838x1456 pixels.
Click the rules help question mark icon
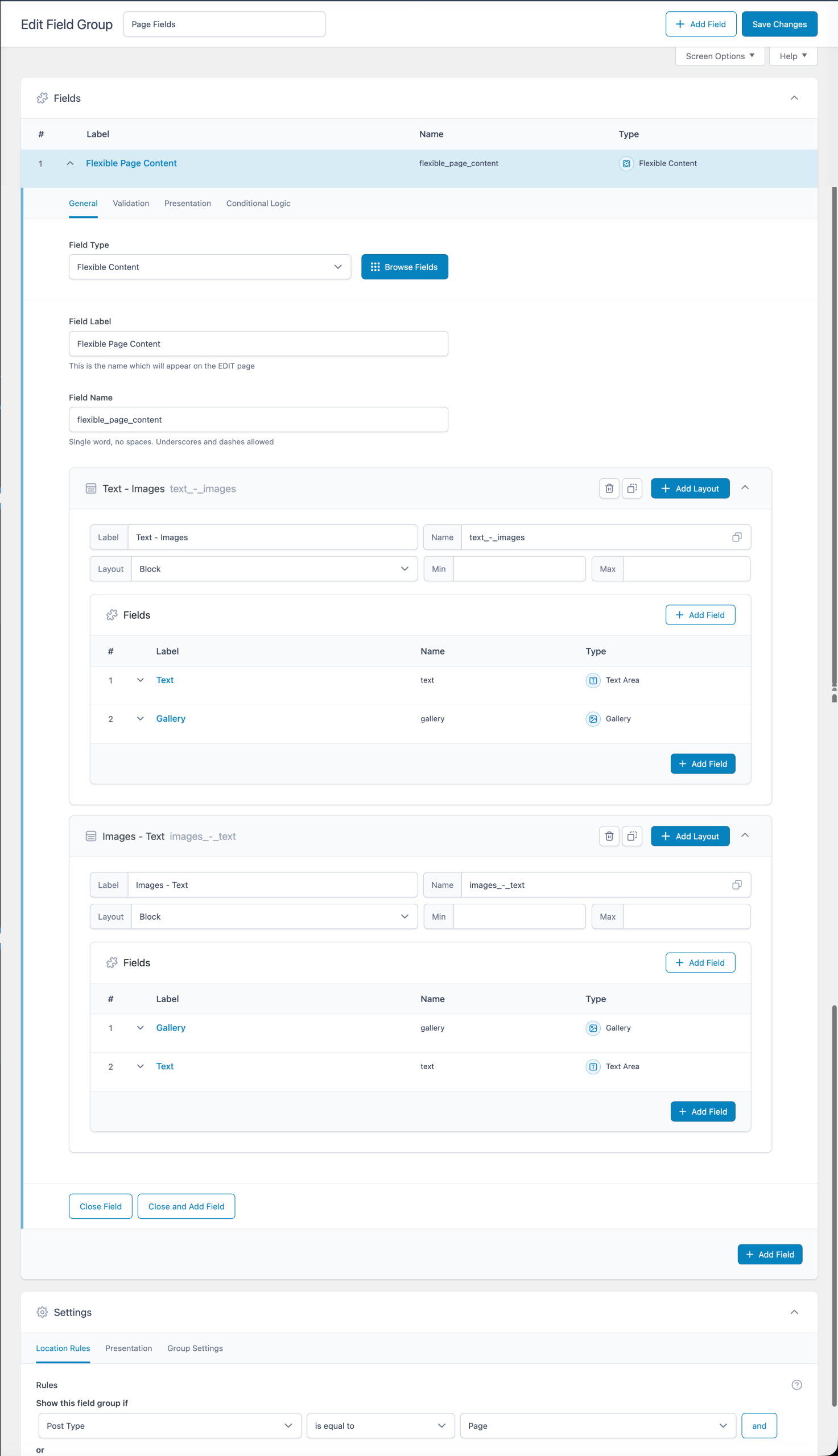tap(796, 1385)
